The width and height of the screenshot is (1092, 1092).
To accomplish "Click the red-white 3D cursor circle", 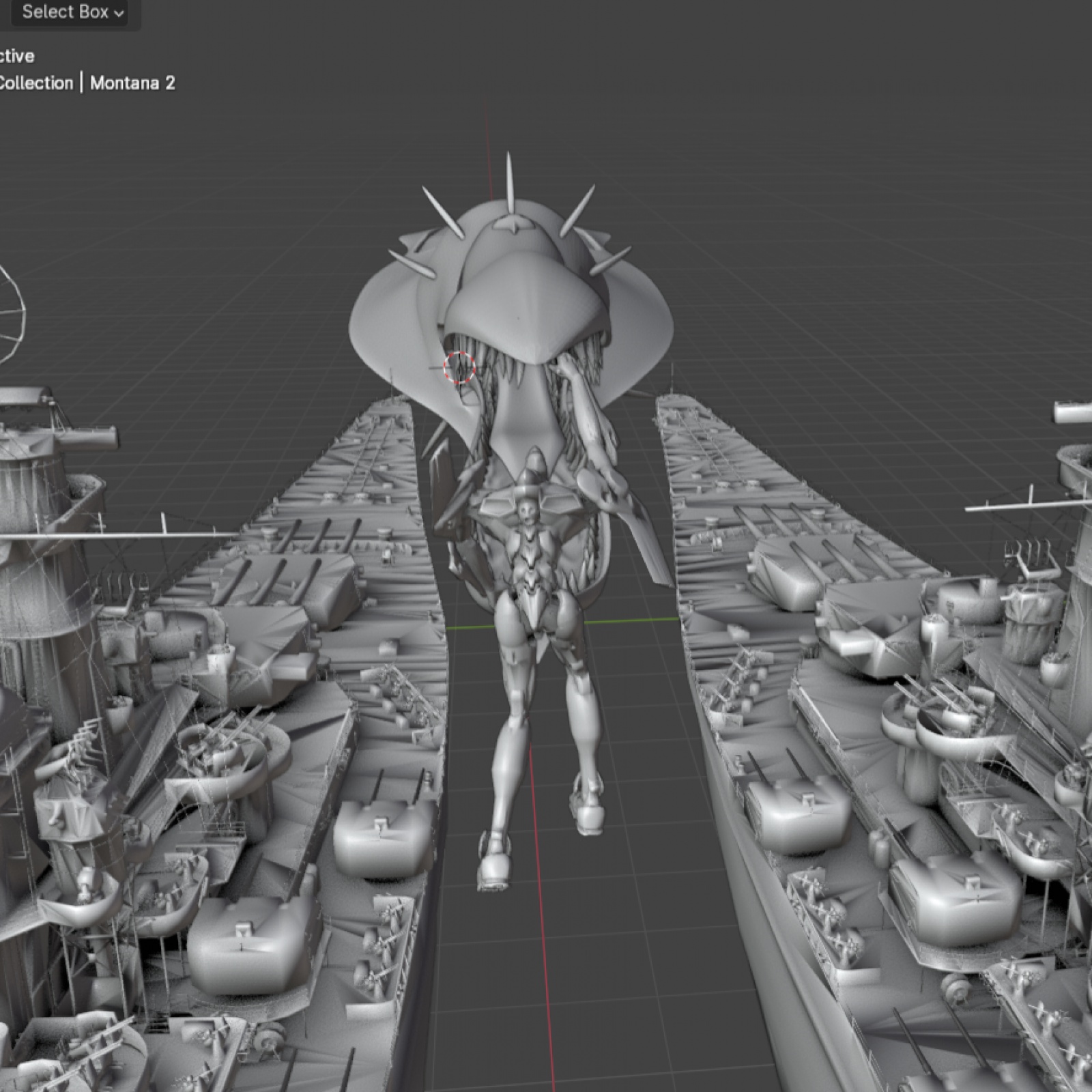I will pyautogui.click(x=459, y=368).
